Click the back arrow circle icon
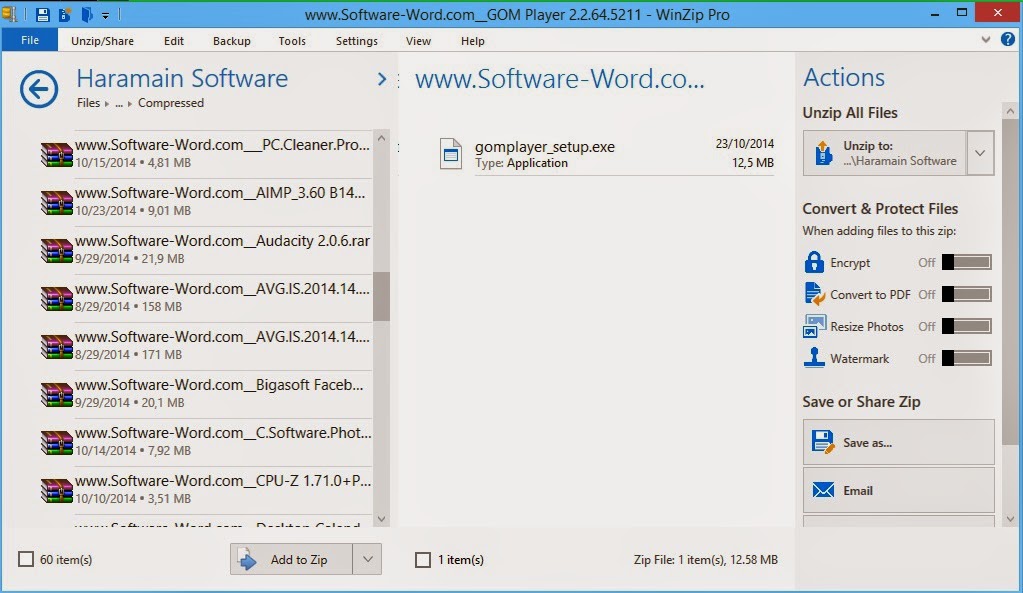This screenshot has width=1023, height=593. pos(38,89)
